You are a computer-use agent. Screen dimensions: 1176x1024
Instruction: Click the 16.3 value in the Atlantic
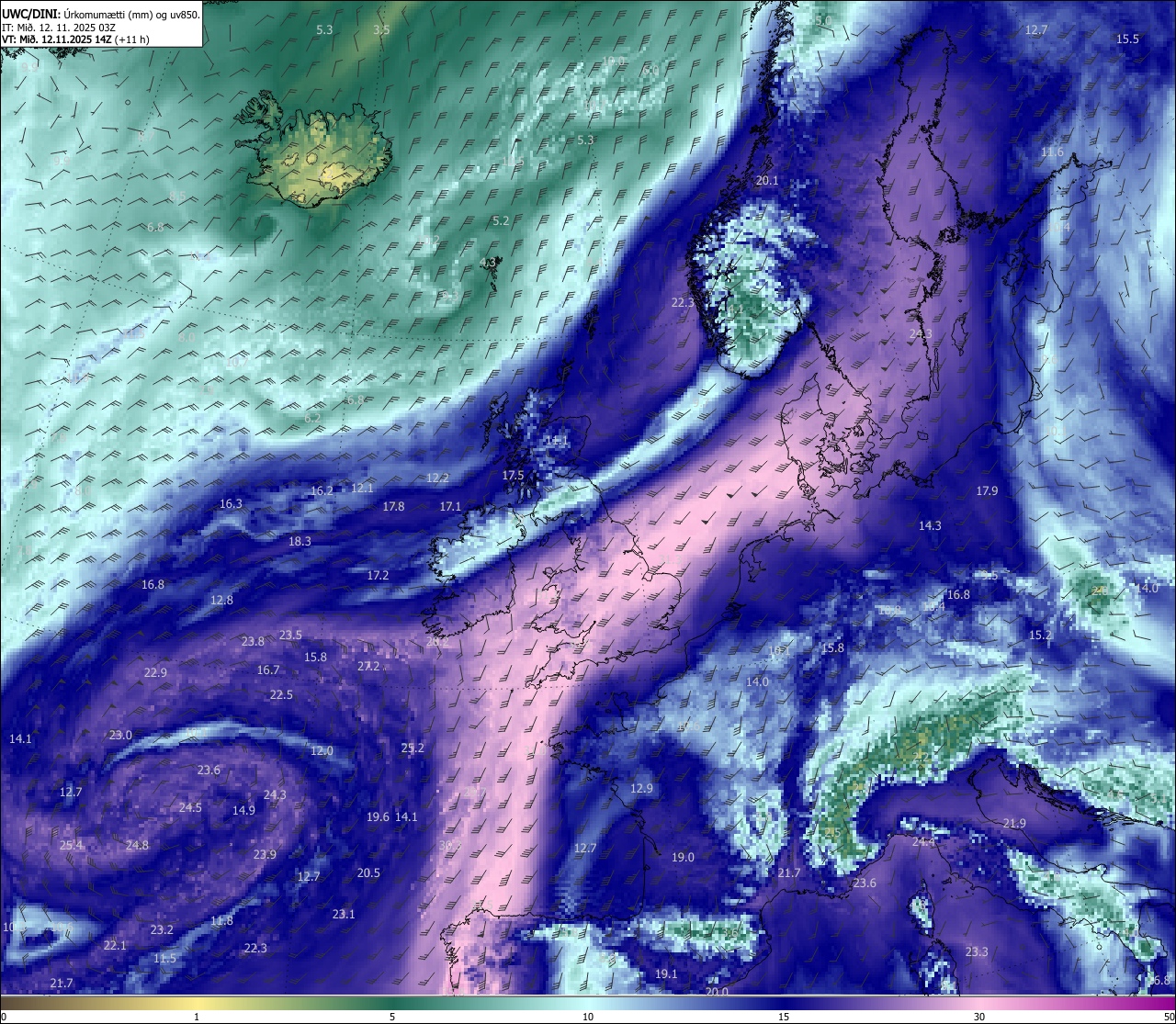(231, 504)
